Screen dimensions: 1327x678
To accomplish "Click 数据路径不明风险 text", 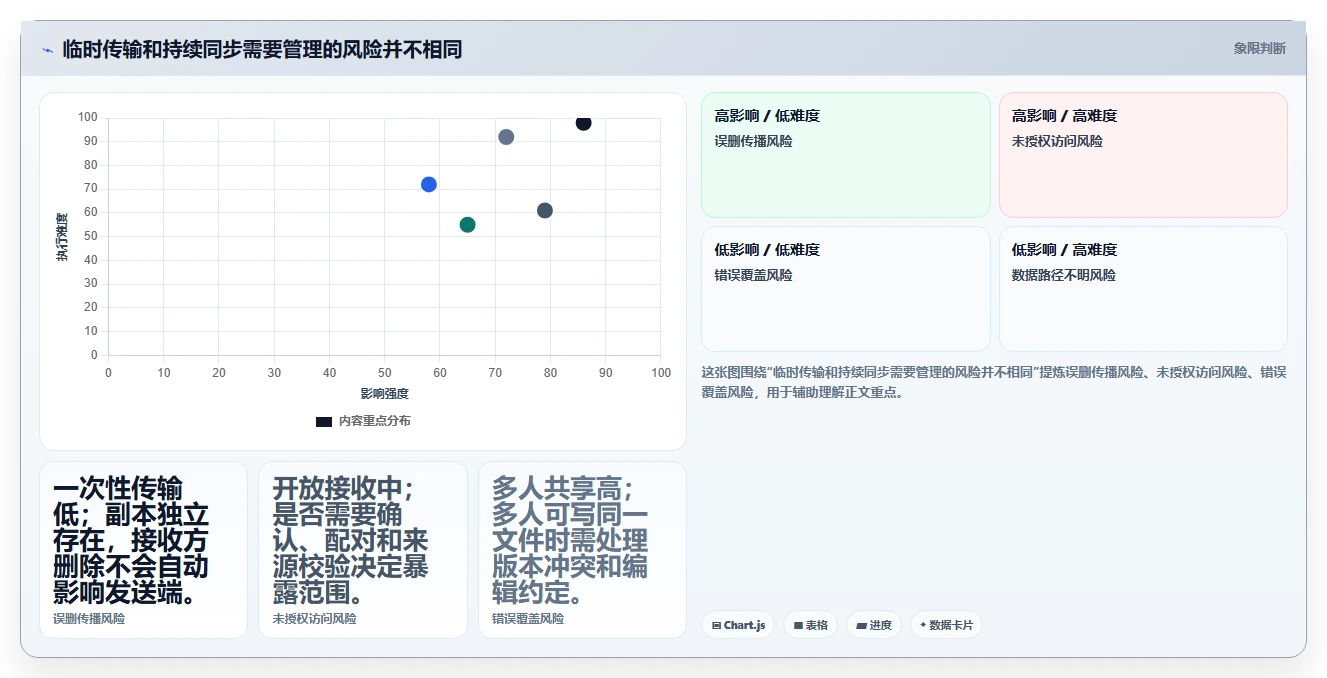I will (1064, 275).
